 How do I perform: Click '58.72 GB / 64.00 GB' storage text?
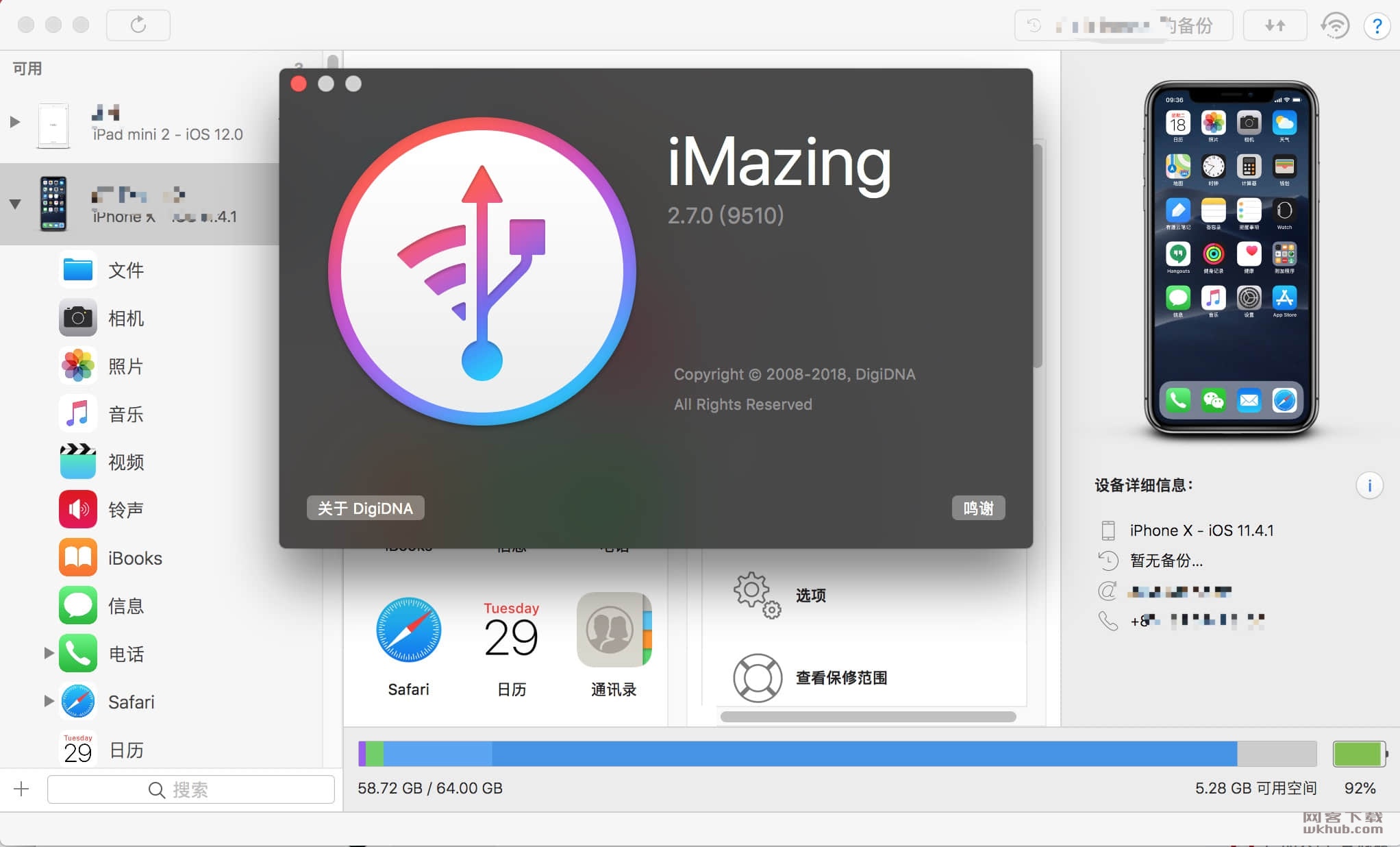(430, 788)
